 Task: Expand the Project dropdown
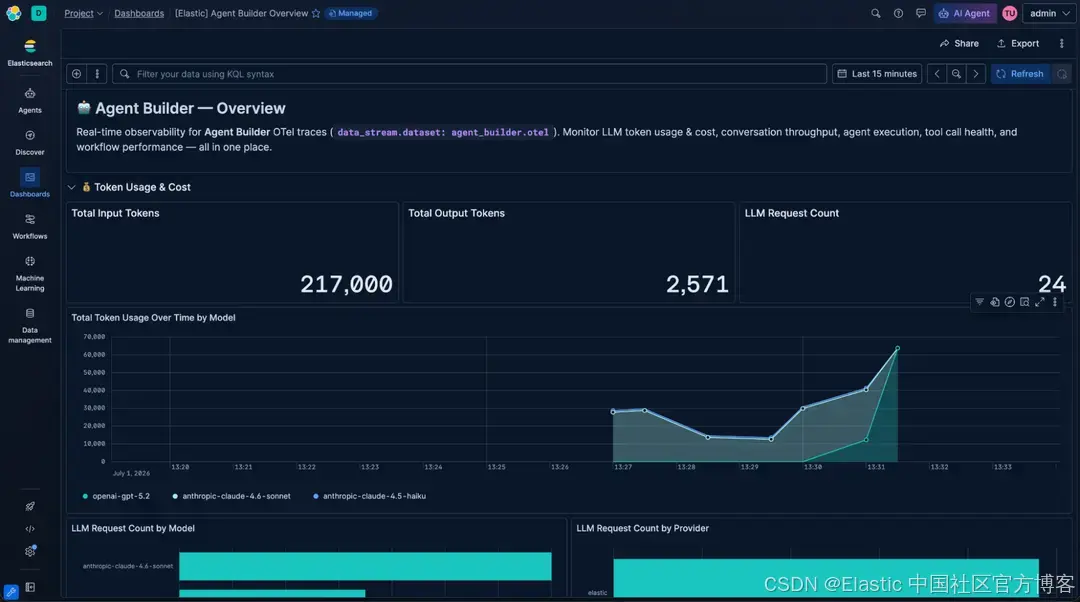(83, 13)
